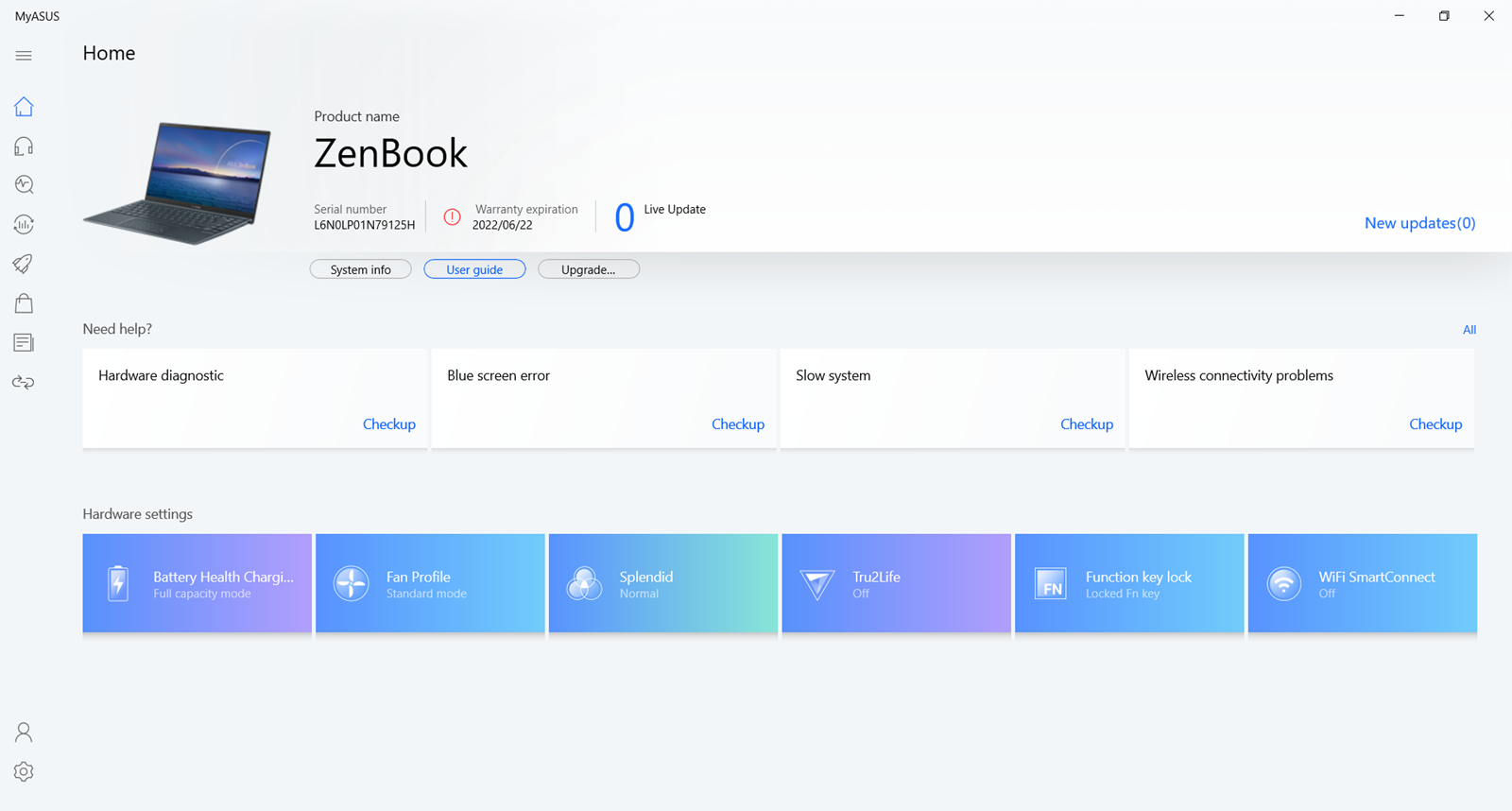The height and width of the screenshot is (811, 1512).
Task: Open WiFi SmartConnect Off tile
Action: (1363, 583)
